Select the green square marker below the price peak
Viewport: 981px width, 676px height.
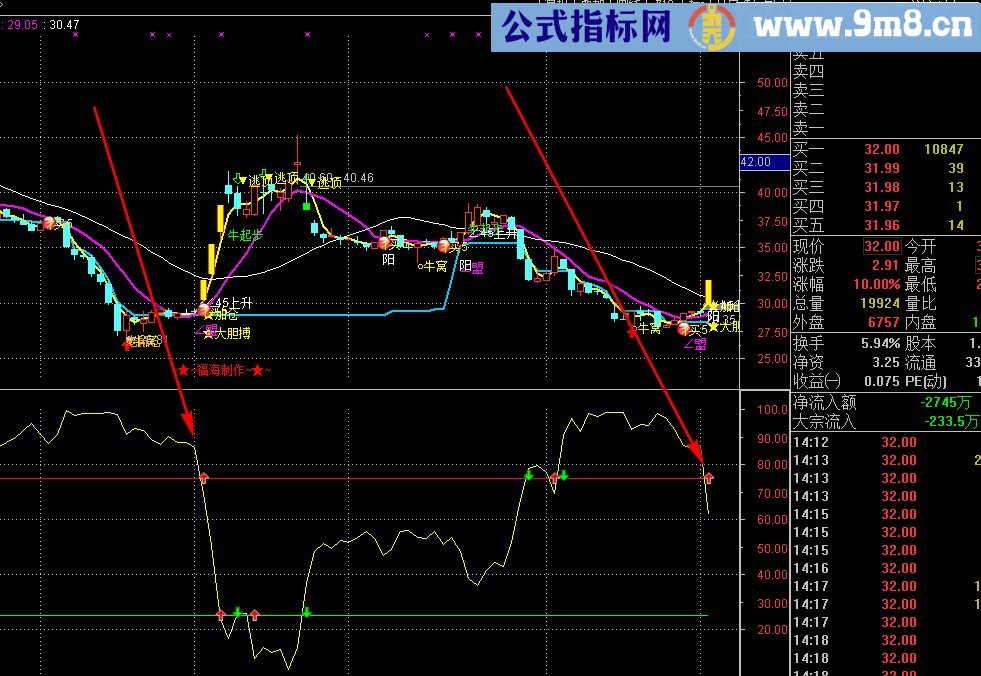(x=306, y=207)
